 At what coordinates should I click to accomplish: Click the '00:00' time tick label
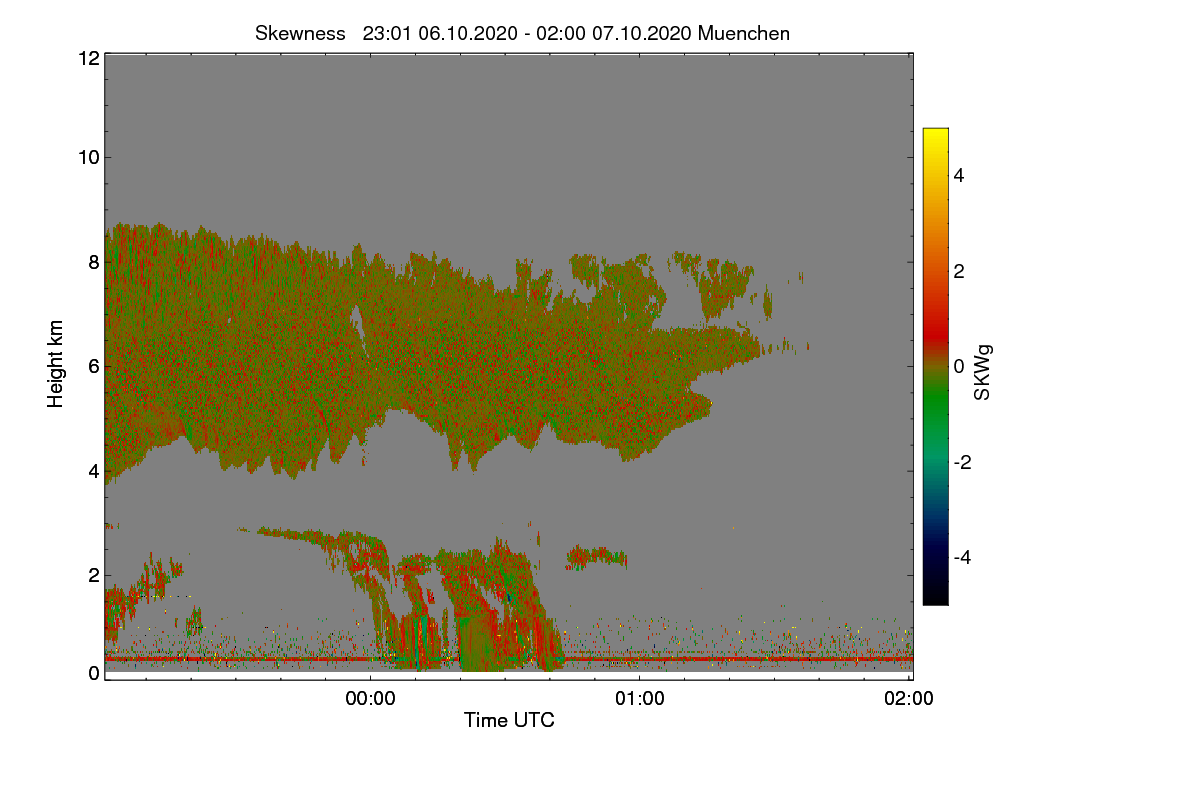point(371,699)
